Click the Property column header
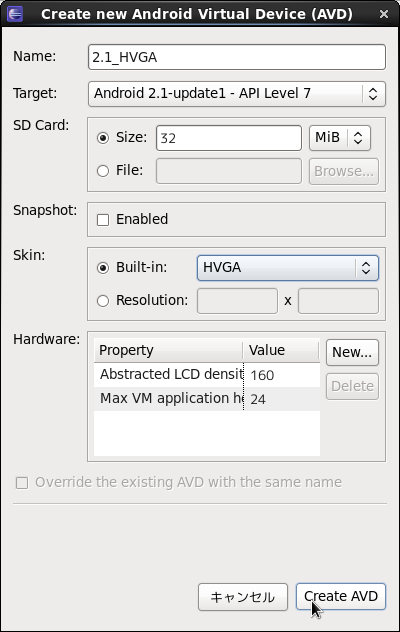The image size is (400, 632). tap(169, 350)
